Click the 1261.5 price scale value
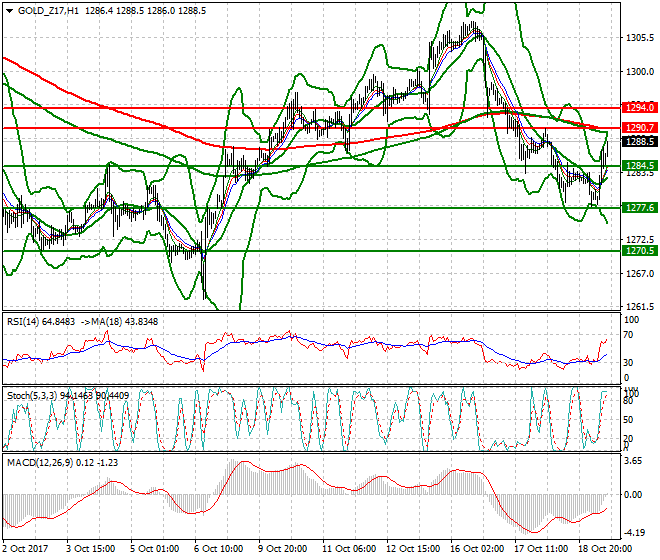The width and height of the screenshot is (660, 560). pos(640,307)
